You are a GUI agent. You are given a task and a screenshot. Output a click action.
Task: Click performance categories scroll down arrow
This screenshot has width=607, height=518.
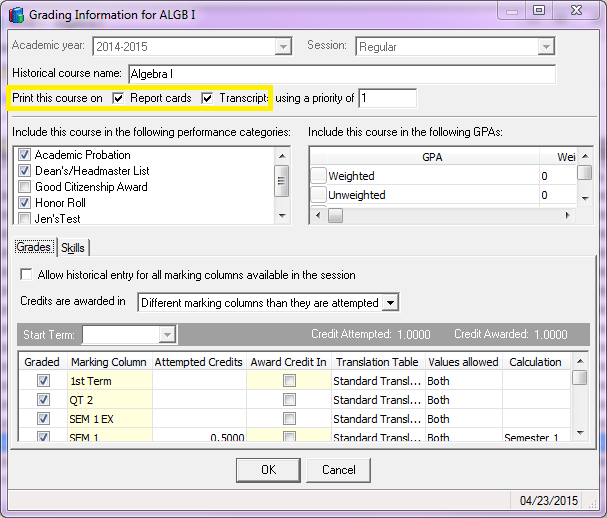tap(282, 216)
